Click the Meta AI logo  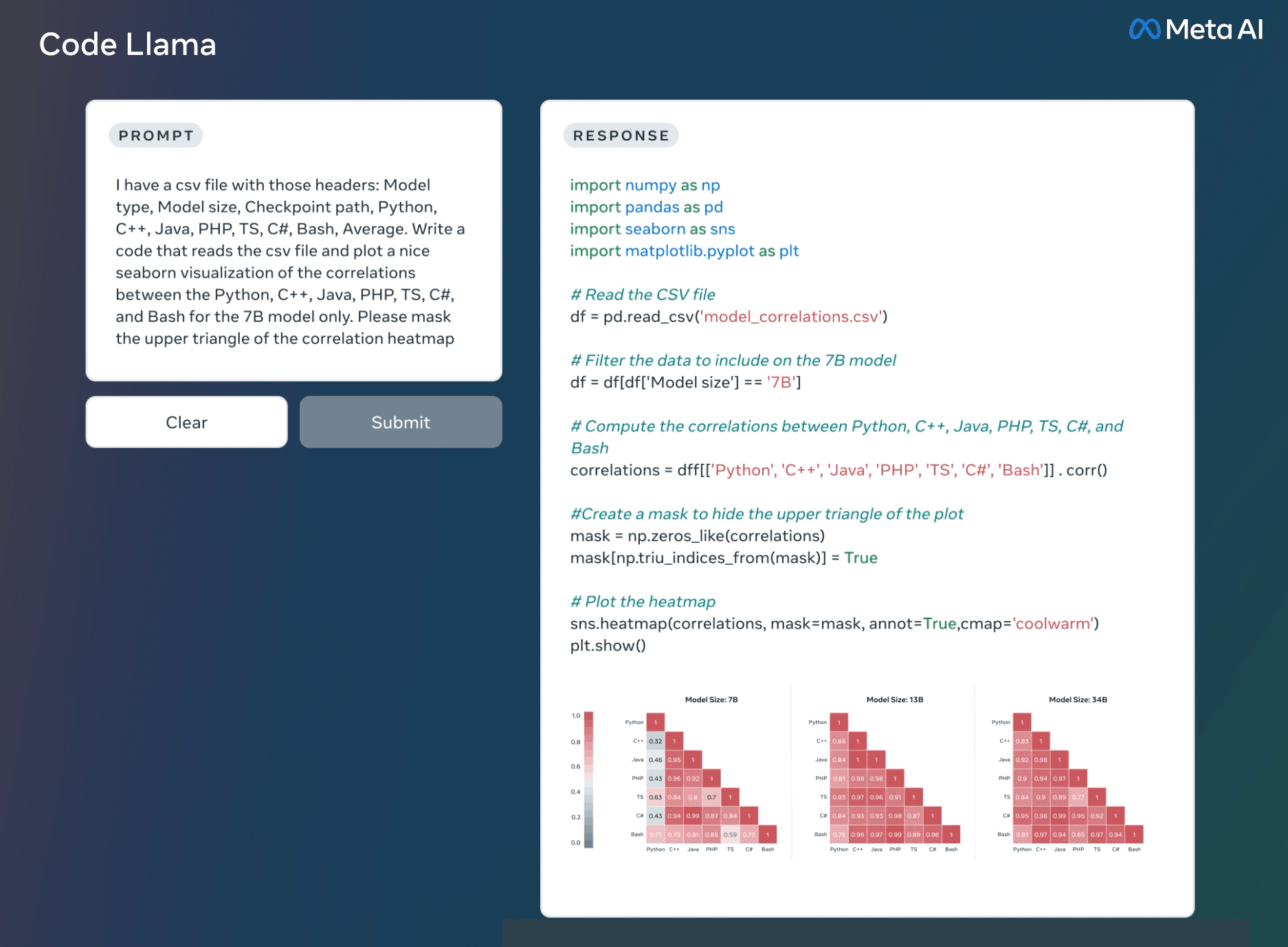pyautogui.click(x=1196, y=30)
